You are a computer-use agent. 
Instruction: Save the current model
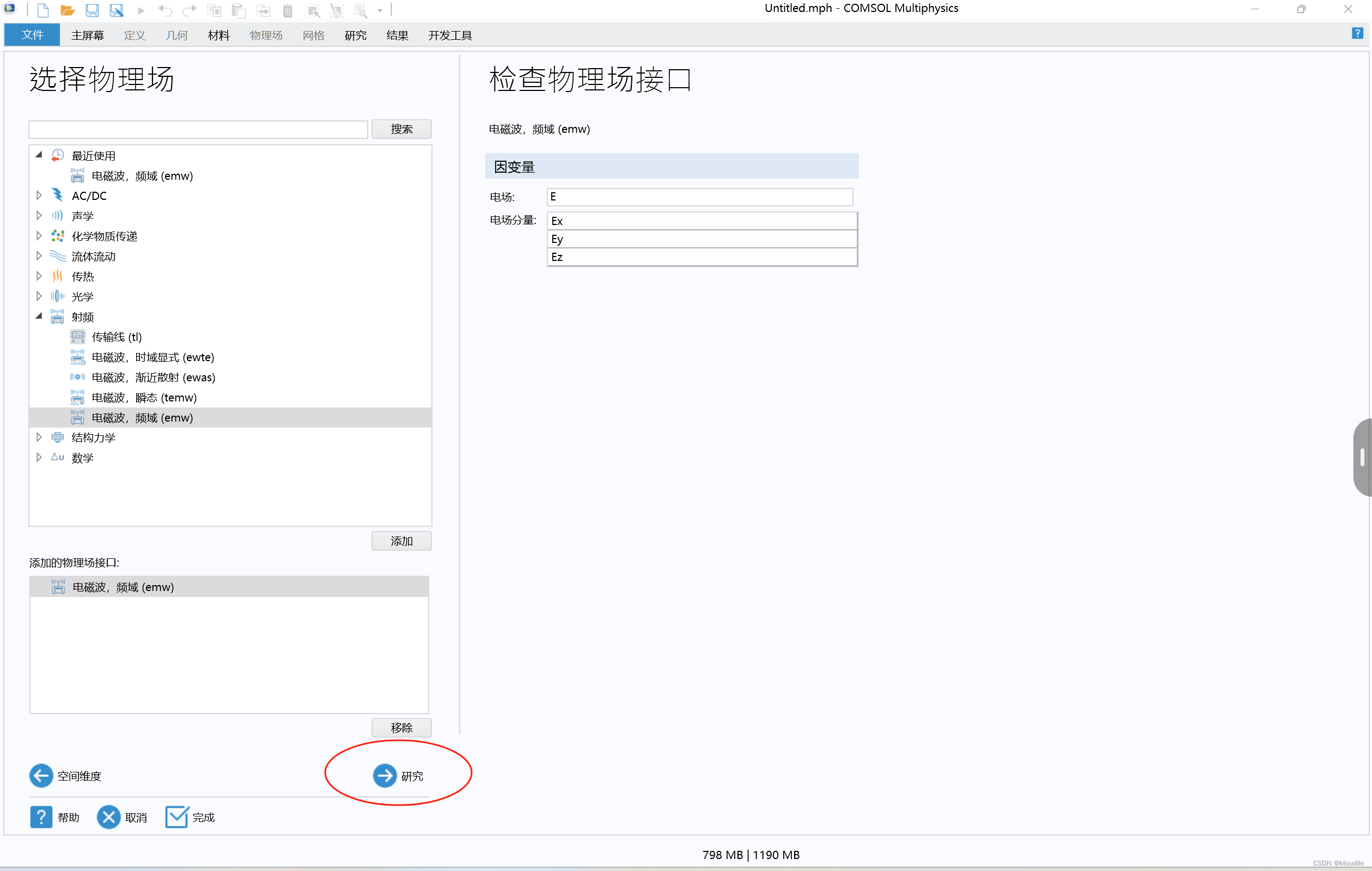pyautogui.click(x=92, y=10)
